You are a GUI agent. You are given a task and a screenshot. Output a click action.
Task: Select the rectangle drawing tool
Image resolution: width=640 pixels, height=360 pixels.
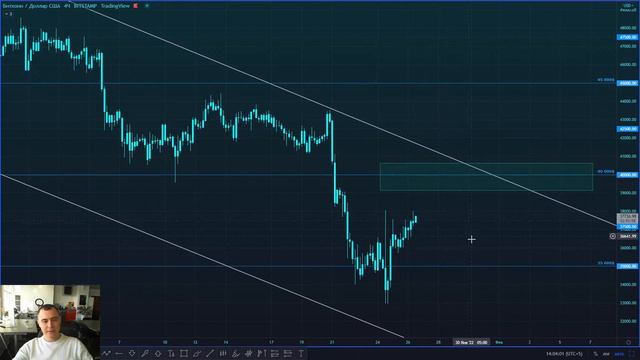click(x=184, y=353)
